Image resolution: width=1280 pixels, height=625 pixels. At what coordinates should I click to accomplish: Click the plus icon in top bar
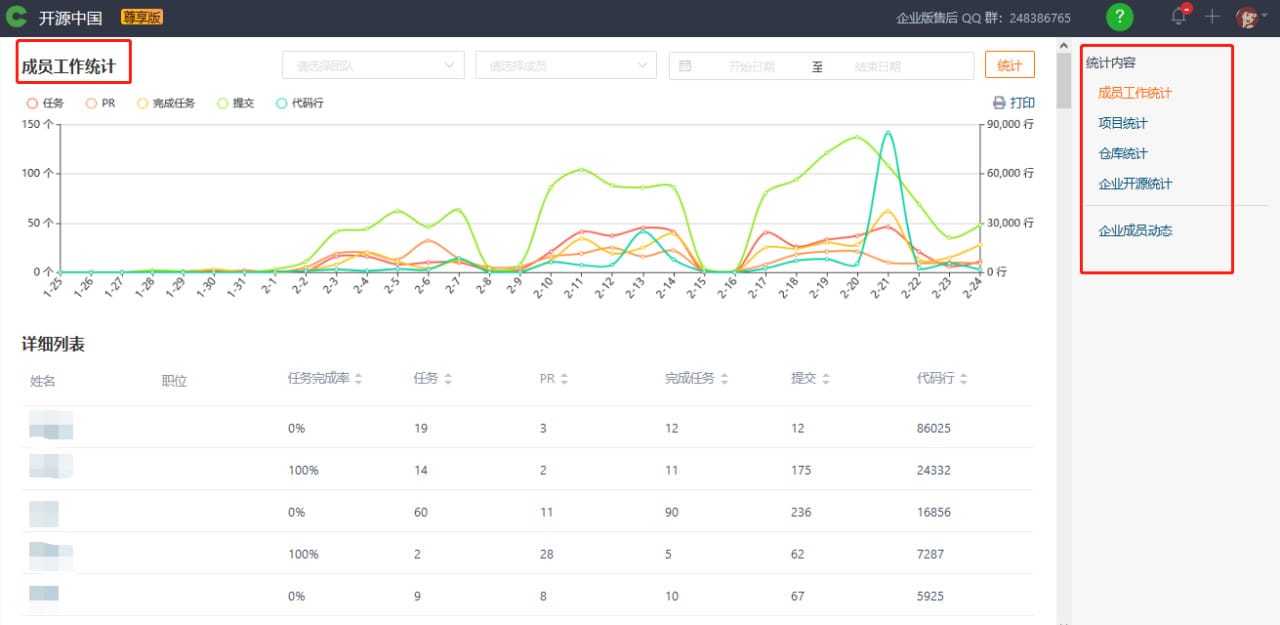1212,17
